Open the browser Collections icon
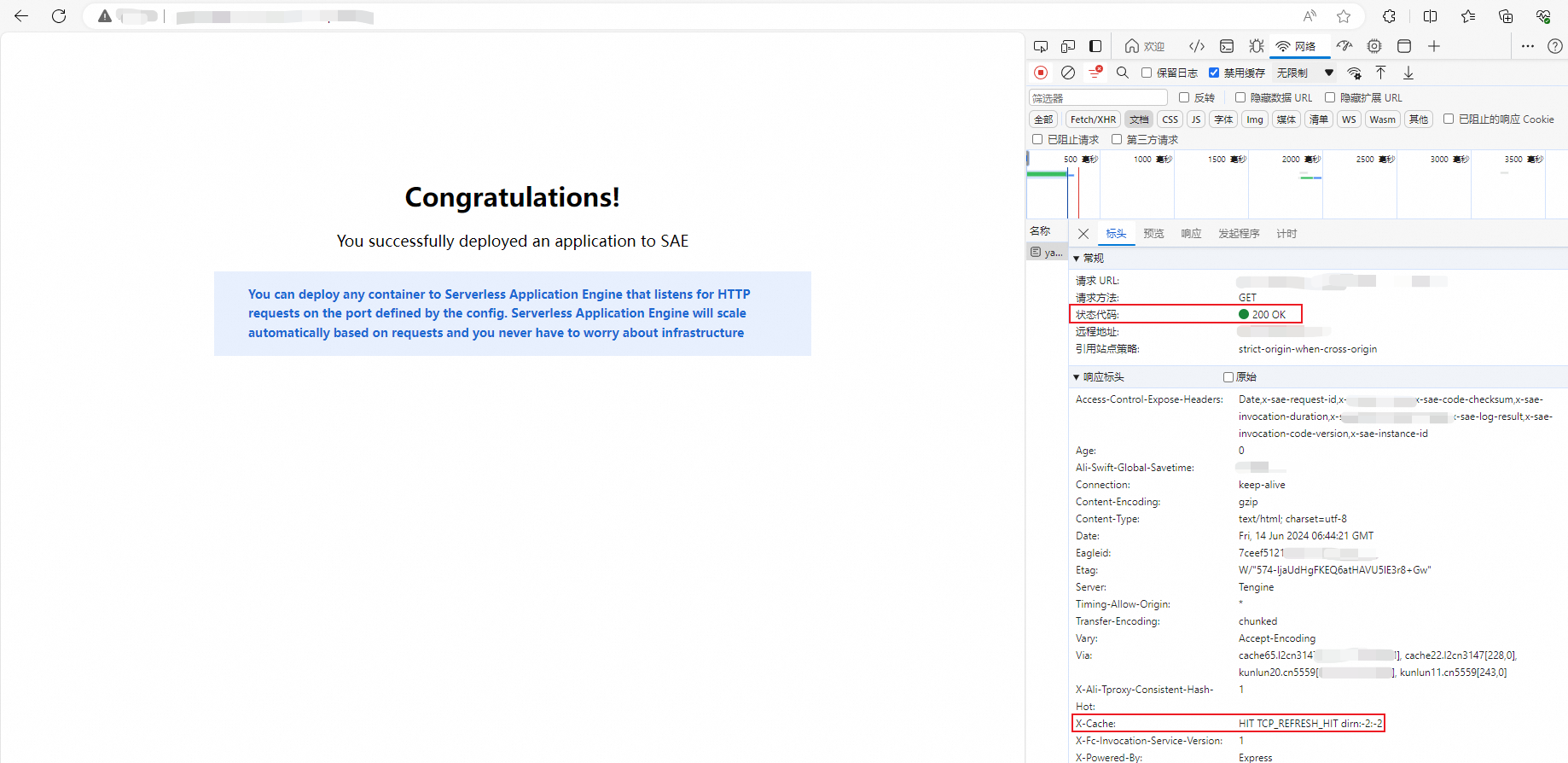The height and width of the screenshot is (763, 1568). [x=1506, y=16]
